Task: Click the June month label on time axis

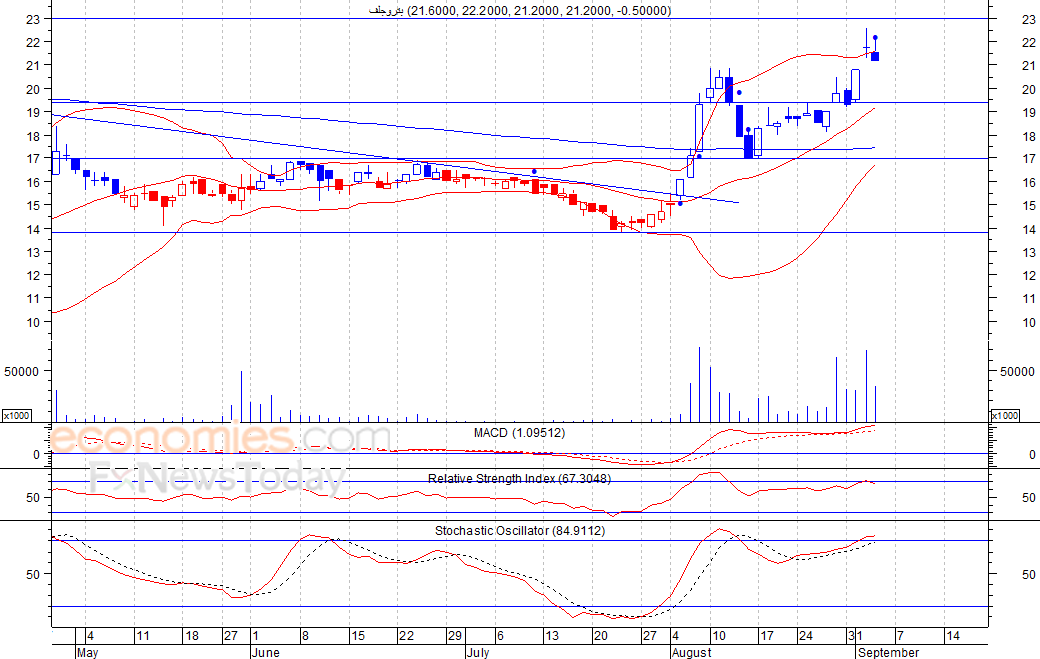Action: click(266, 652)
